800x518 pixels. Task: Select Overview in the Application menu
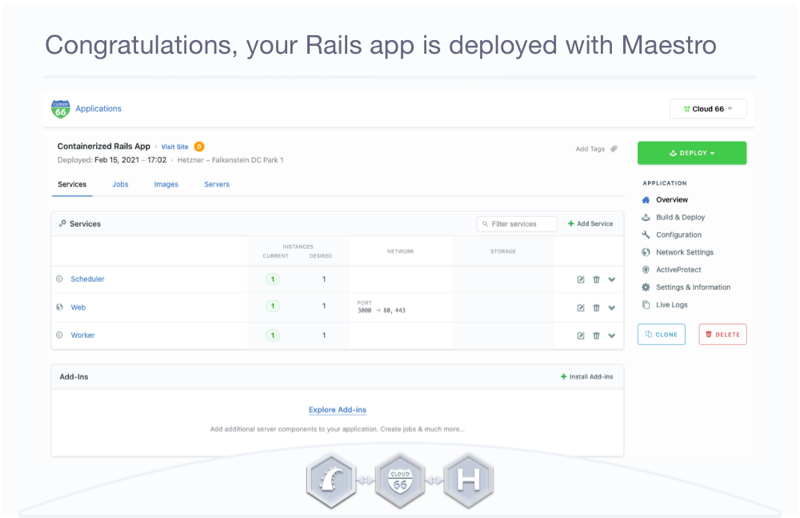[x=672, y=200]
